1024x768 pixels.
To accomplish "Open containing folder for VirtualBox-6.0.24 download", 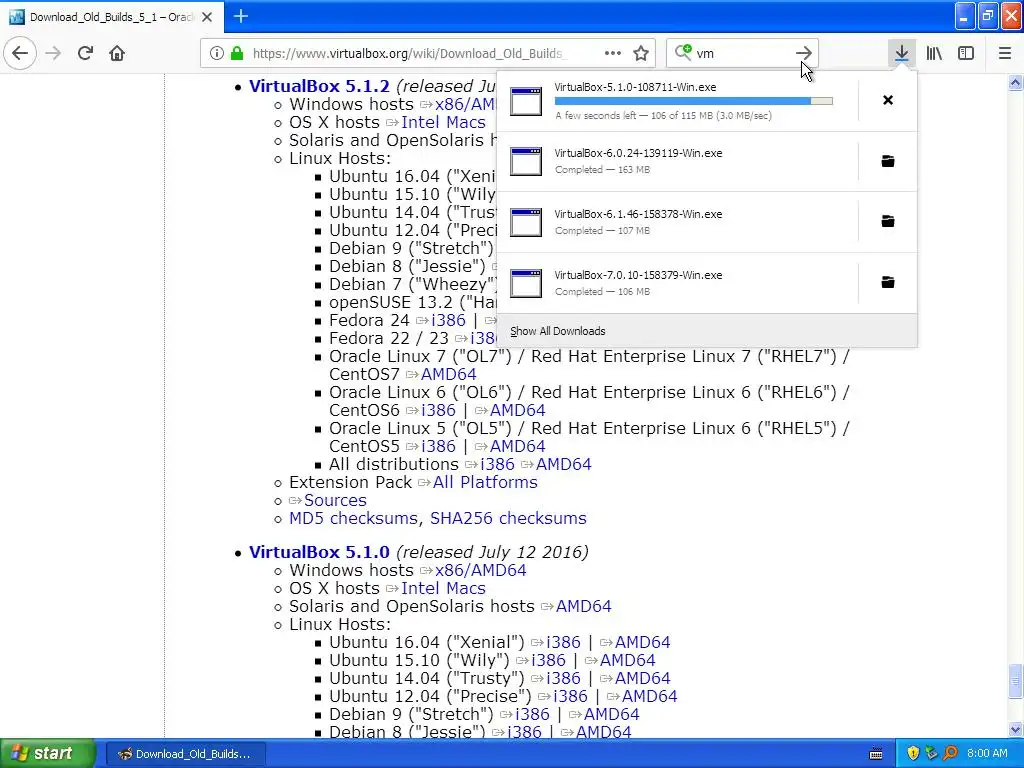I will click(888, 161).
